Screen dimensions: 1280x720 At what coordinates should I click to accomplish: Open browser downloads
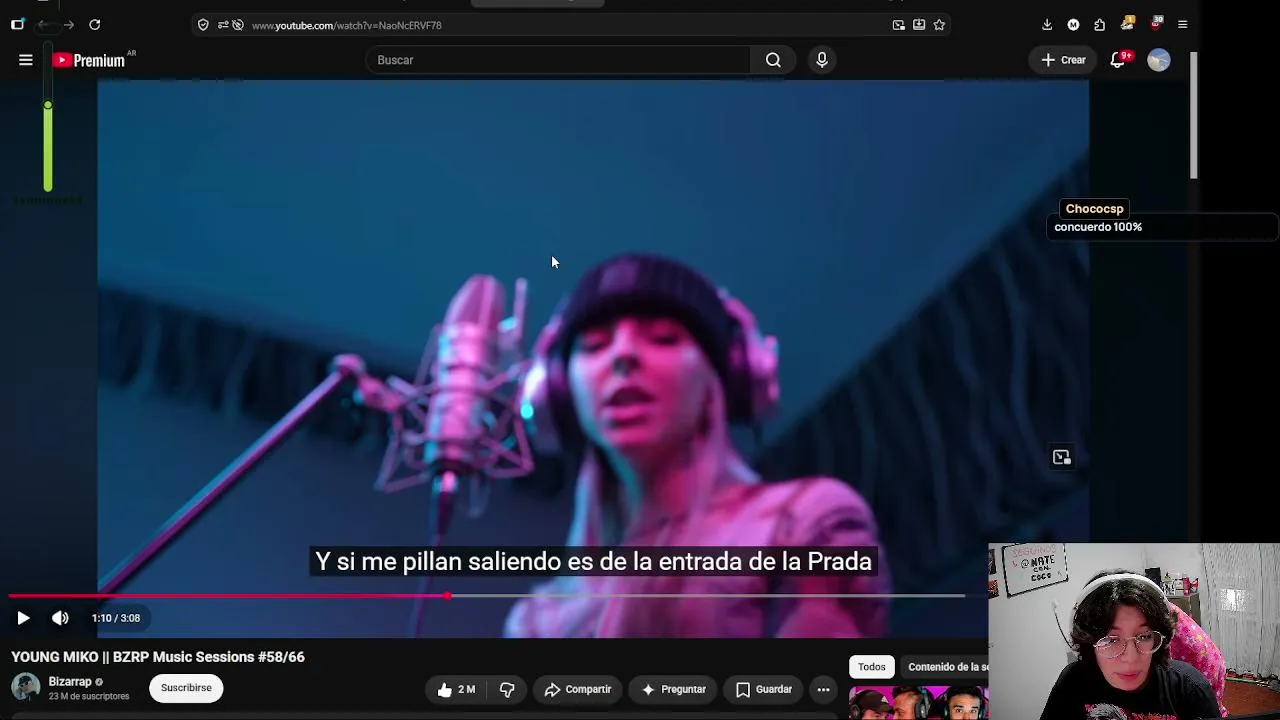point(1047,25)
